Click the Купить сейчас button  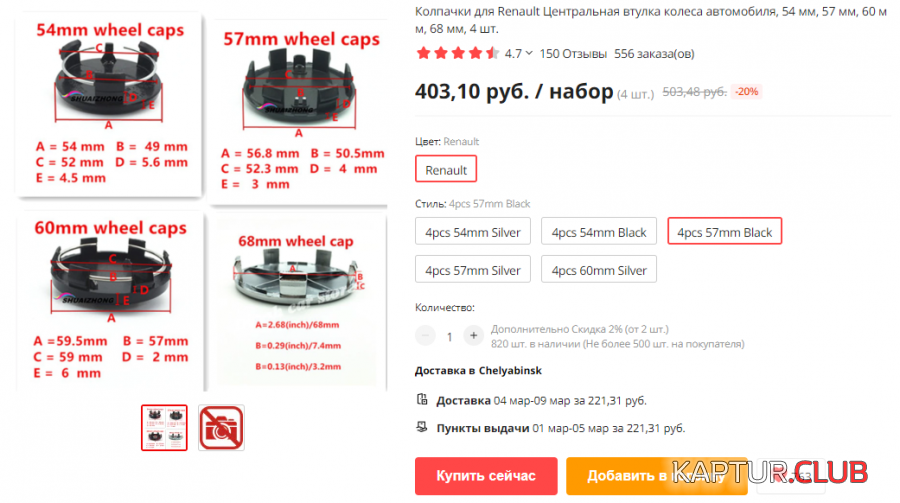point(486,476)
